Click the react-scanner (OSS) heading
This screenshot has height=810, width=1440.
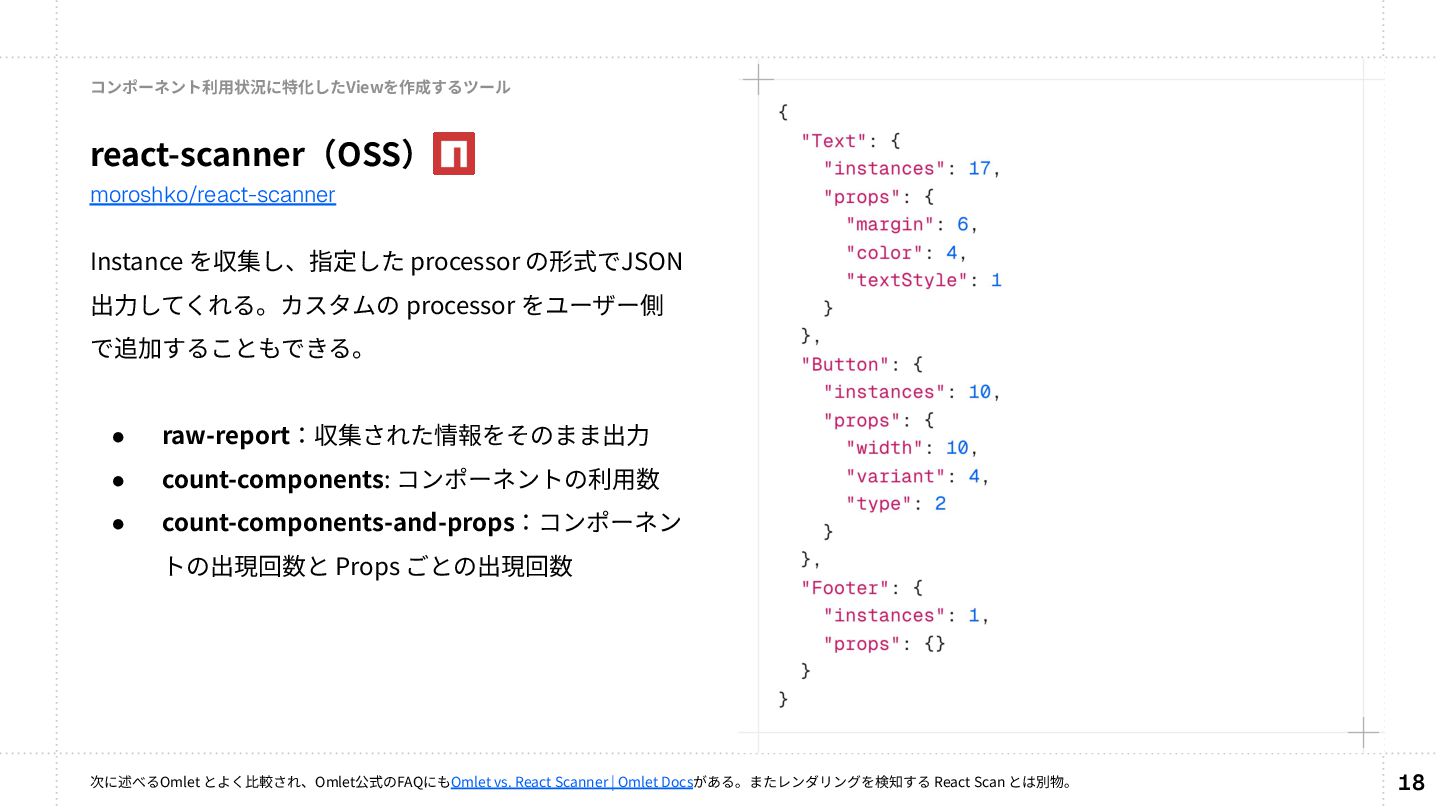[253, 154]
